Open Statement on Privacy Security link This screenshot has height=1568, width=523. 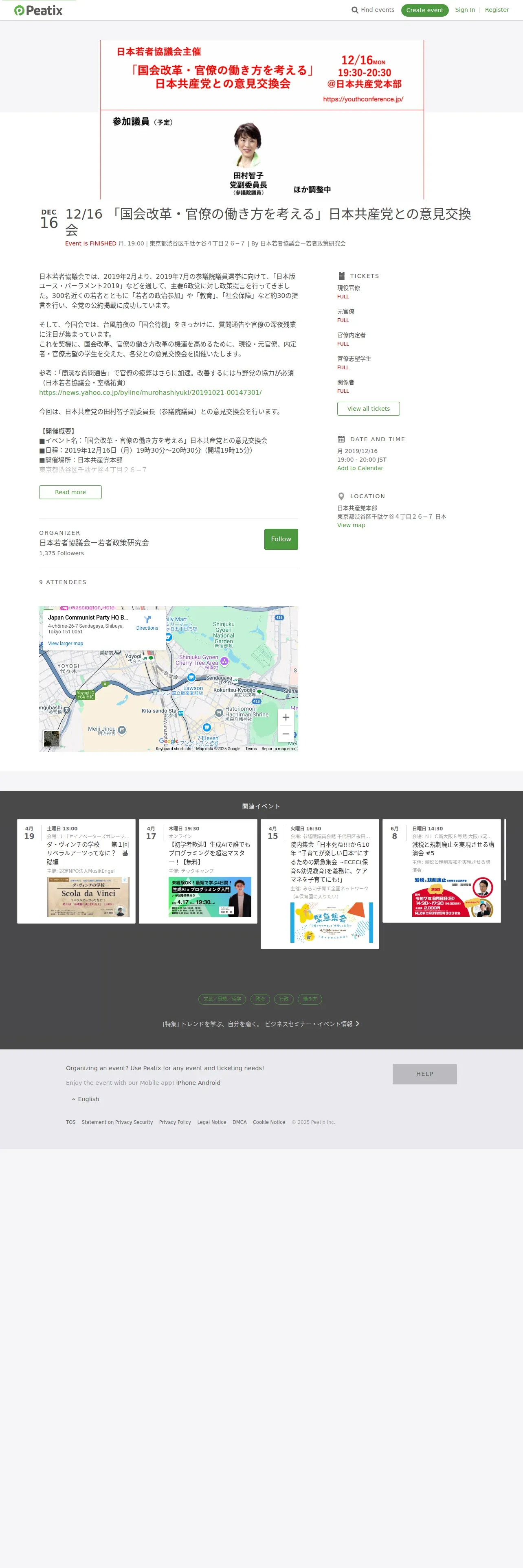pos(117,1122)
